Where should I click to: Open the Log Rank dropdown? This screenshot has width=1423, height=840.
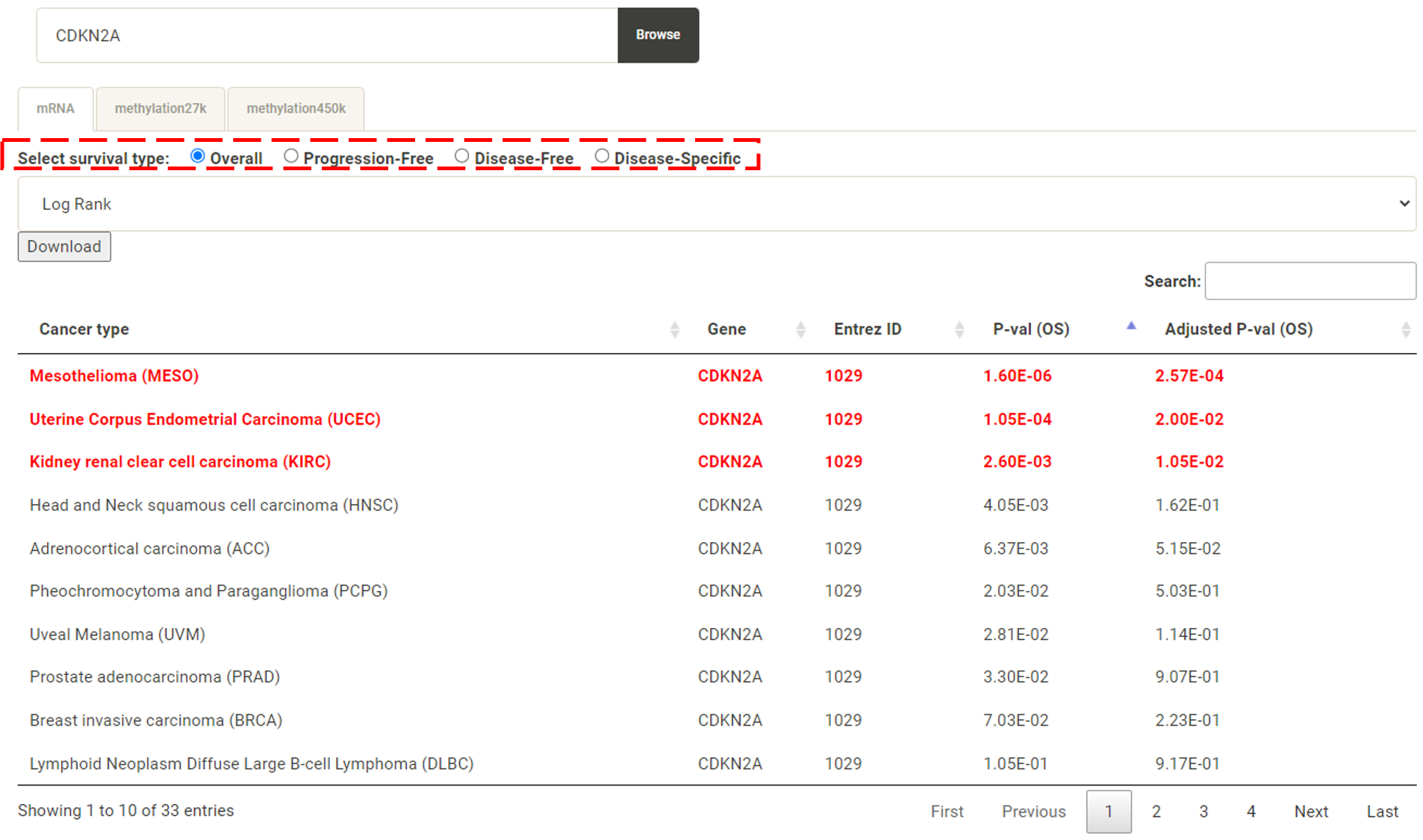tap(716, 204)
